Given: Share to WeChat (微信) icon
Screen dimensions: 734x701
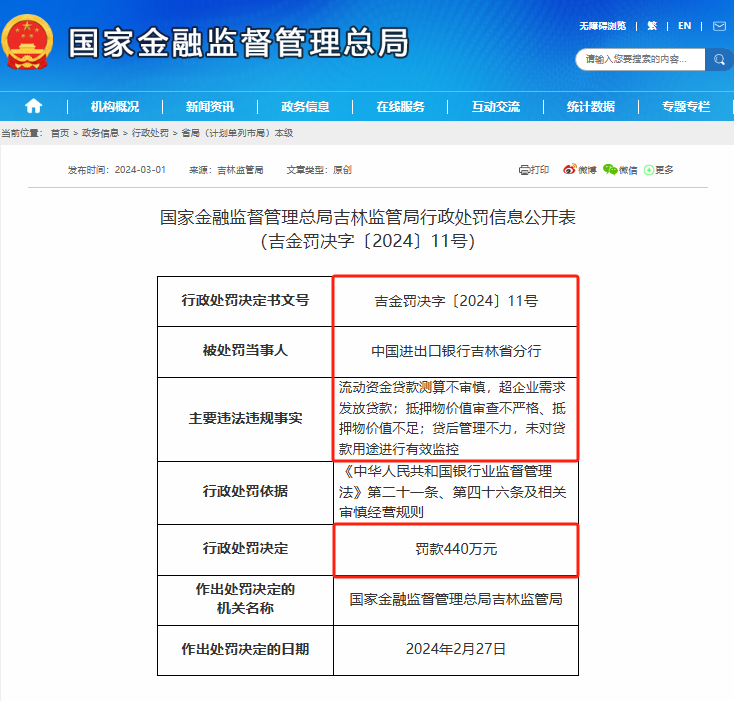Looking at the screenshot, I should coord(620,170).
